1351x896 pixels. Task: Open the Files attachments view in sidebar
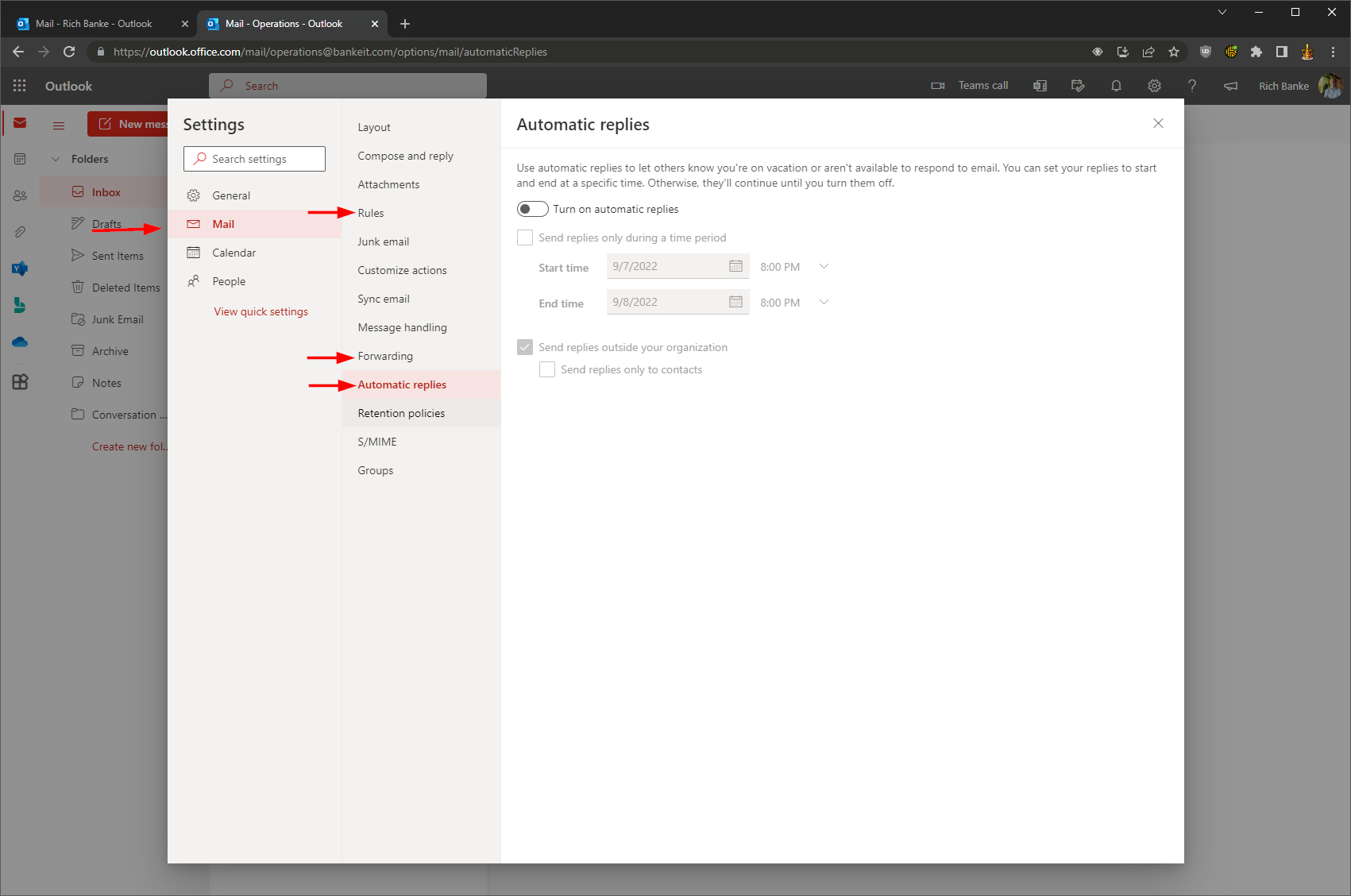pos(19,231)
